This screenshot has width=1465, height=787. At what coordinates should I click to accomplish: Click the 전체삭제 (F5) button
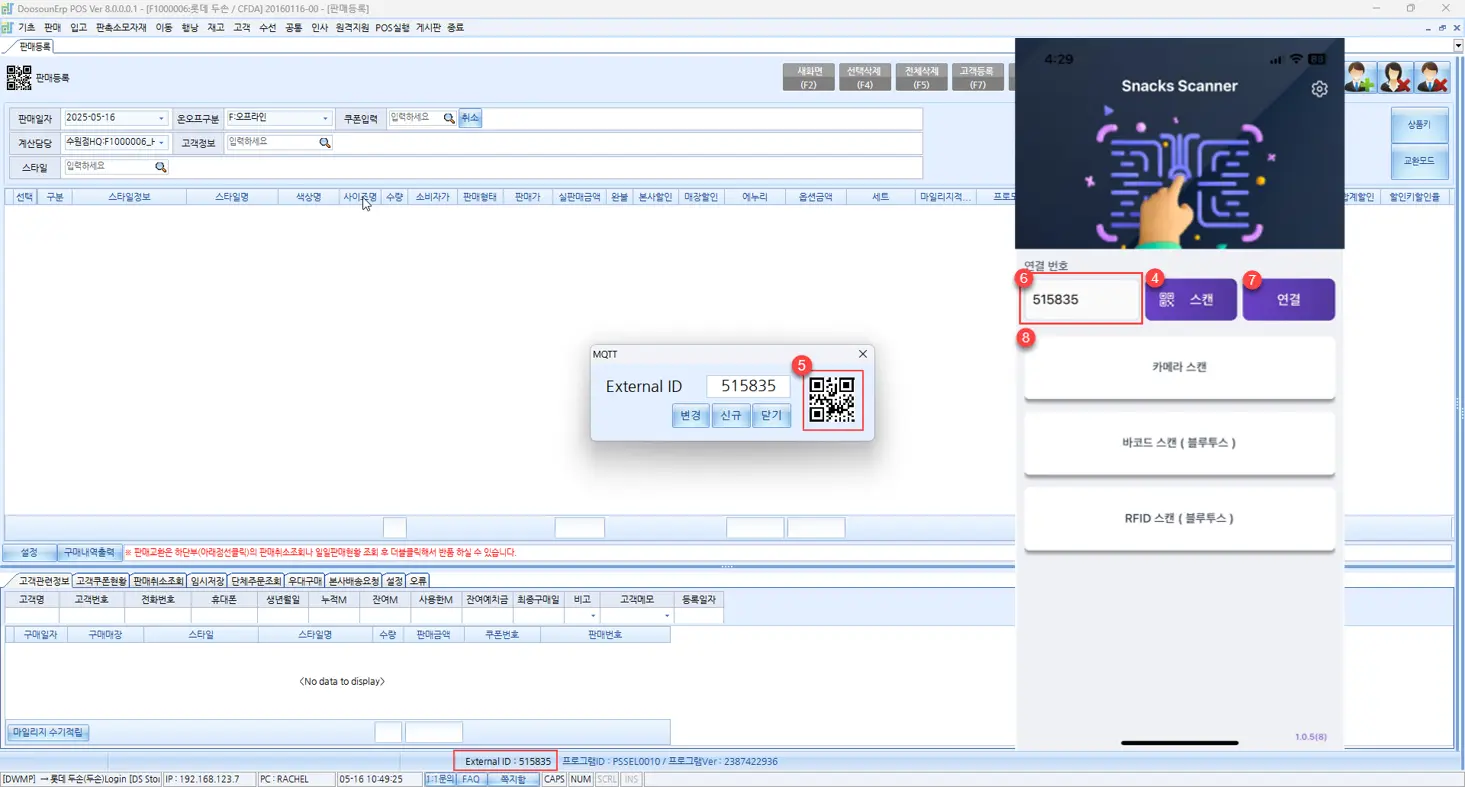click(x=921, y=77)
